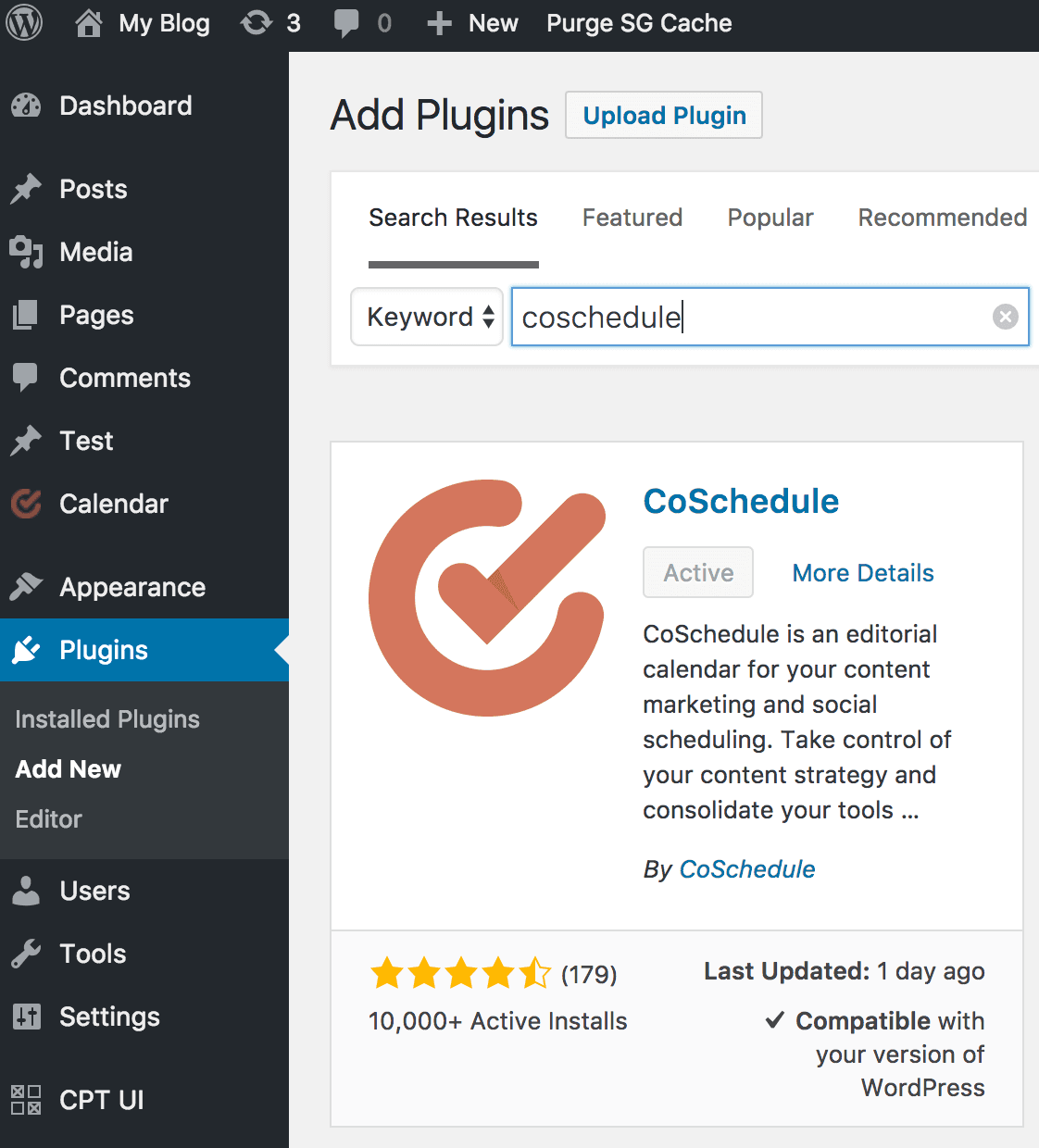Click the CPT UI grid icon

click(x=26, y=1100)
